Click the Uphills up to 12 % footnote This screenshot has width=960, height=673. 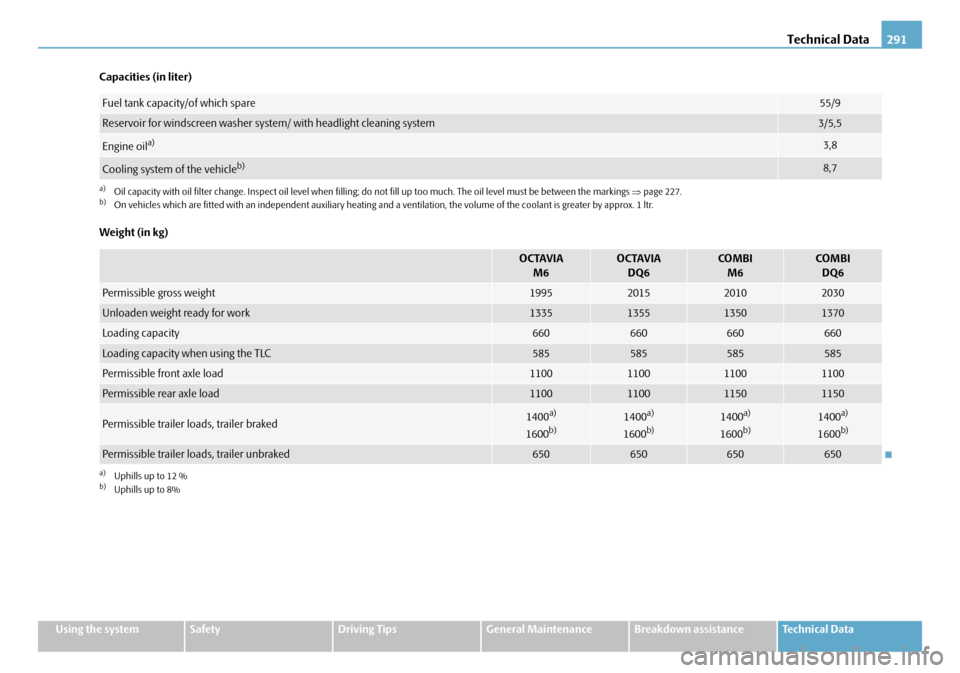coord(150,476)
